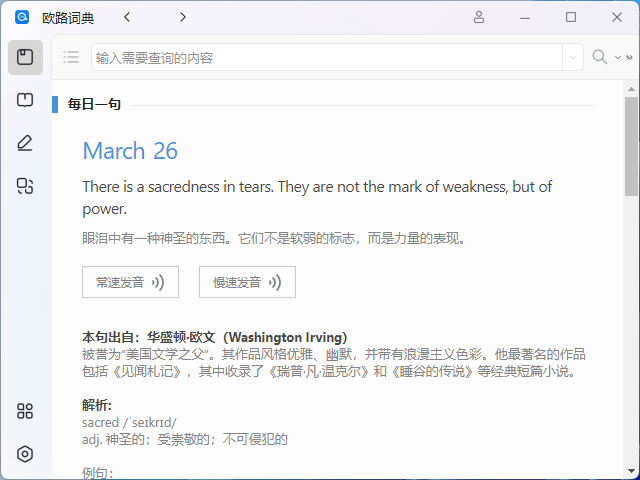This screenshot has height=480, width=640.
Task: Expand the double-arrow overflow menu
Action: pyautogui.click(x=629, y=58)
